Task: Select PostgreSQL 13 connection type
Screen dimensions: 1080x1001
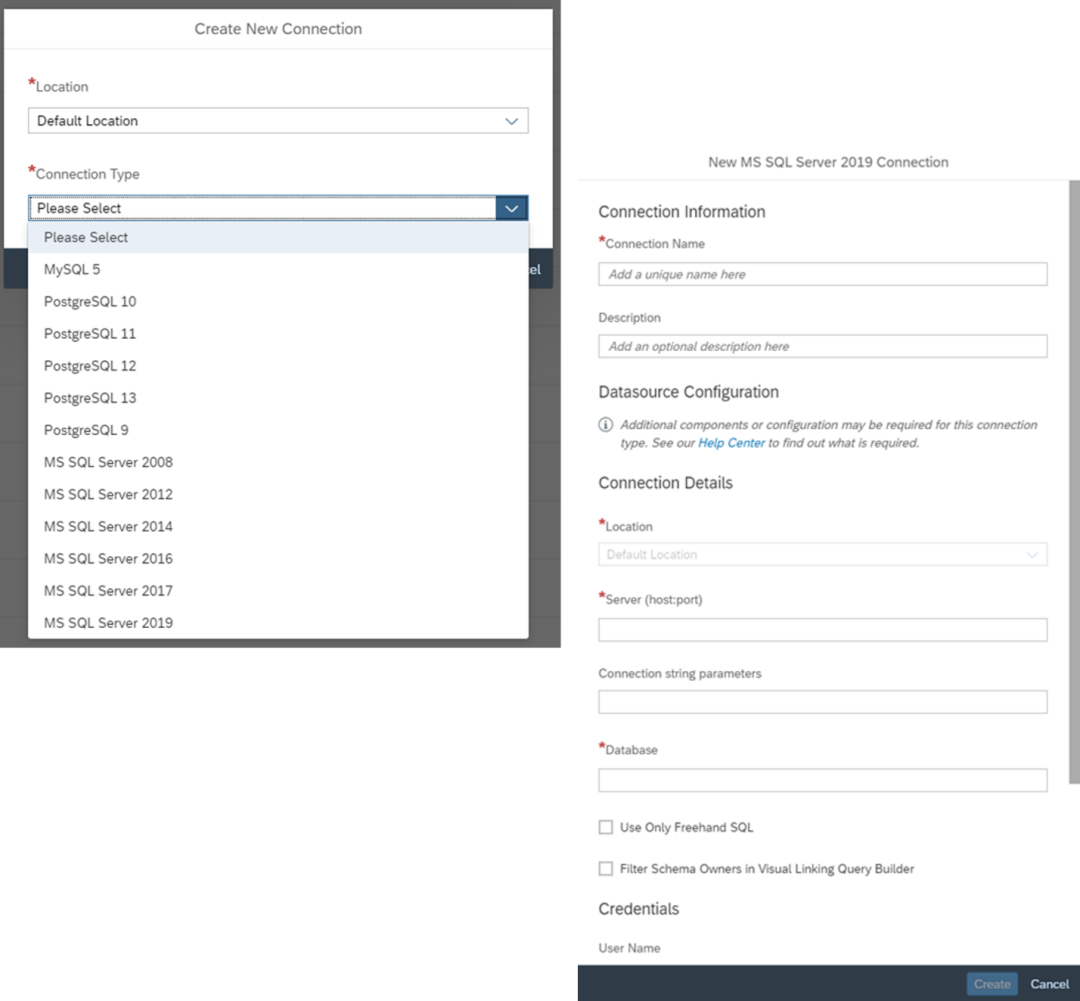Action: 278,398
